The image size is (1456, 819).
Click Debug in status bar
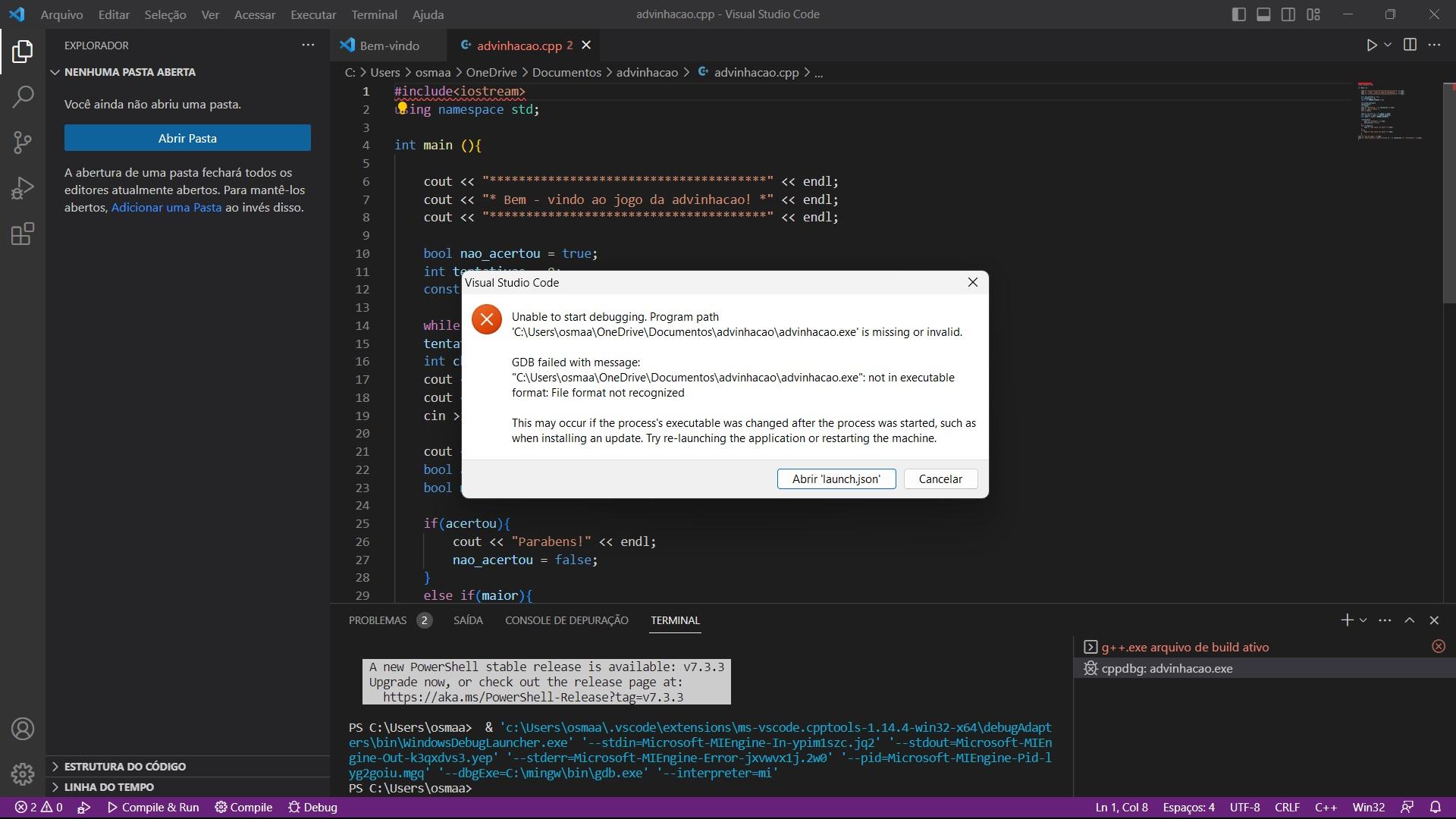312,808
